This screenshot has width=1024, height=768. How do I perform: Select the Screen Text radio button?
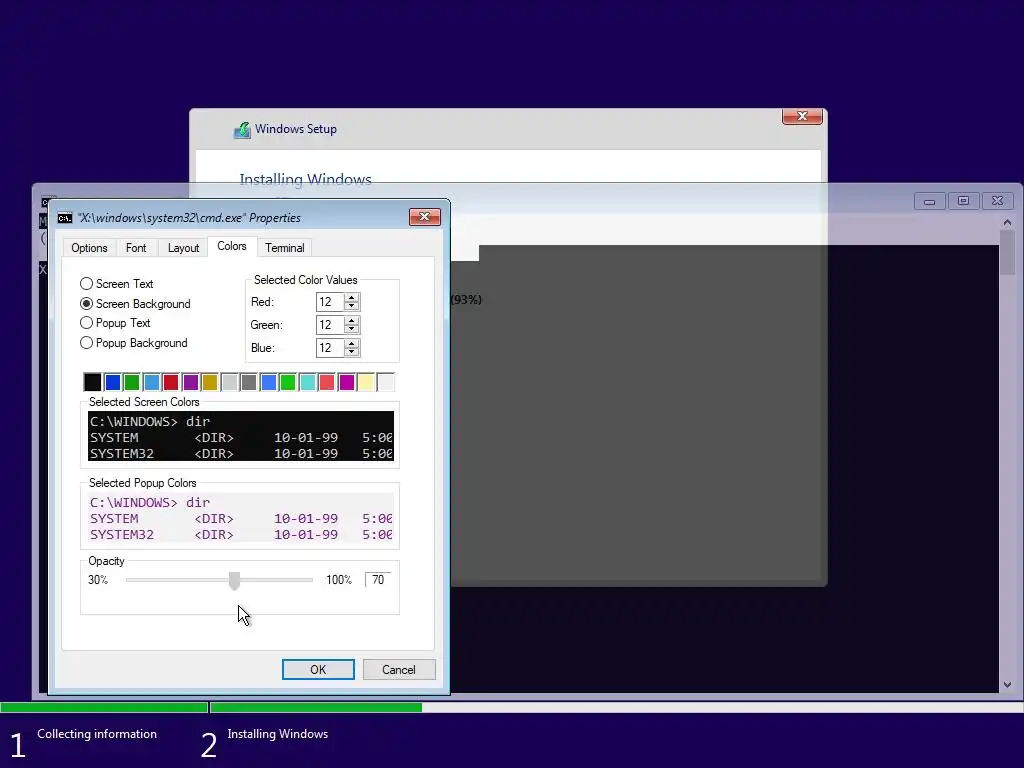[86, 284]
